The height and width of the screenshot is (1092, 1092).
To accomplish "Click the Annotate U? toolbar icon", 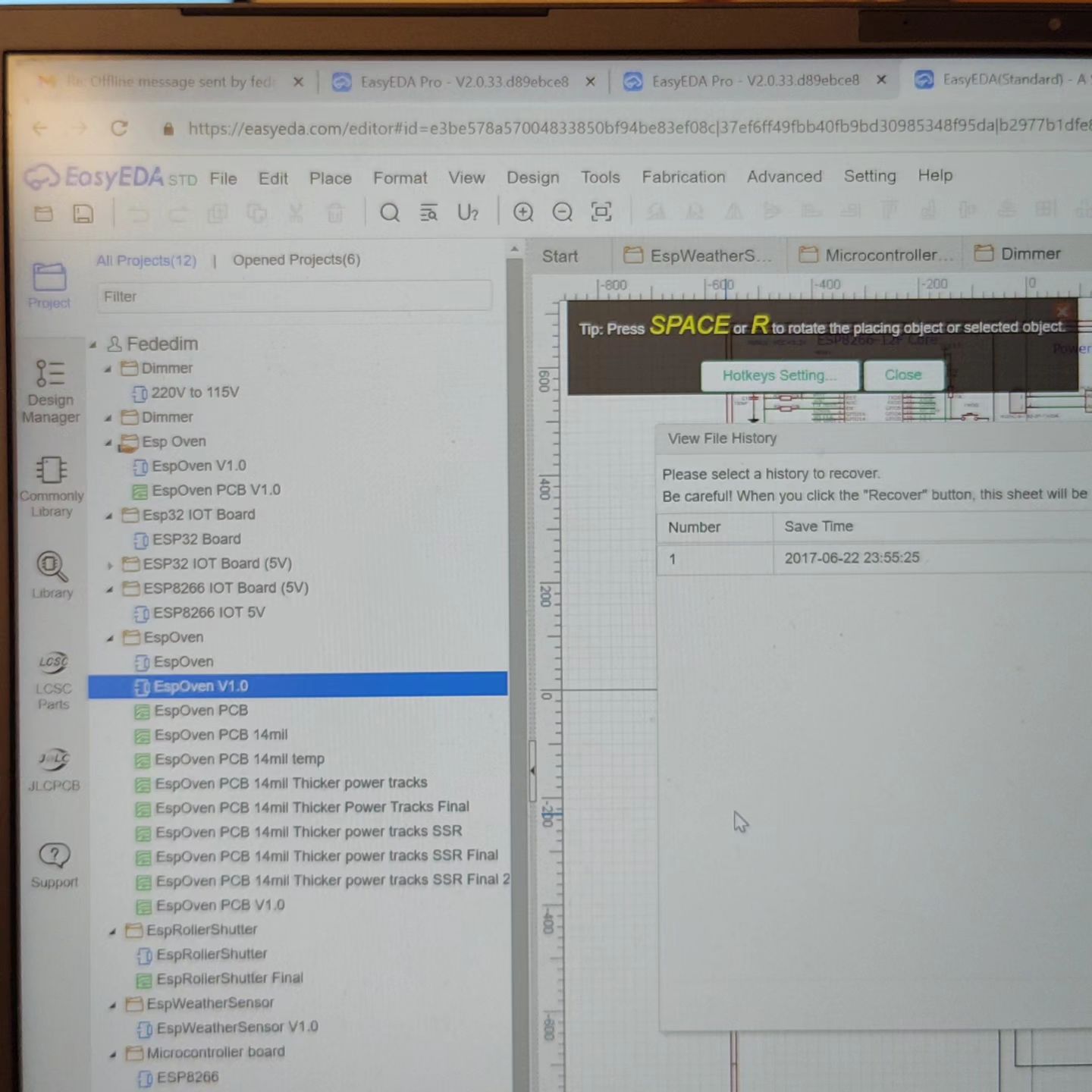I will coord(468,213).
